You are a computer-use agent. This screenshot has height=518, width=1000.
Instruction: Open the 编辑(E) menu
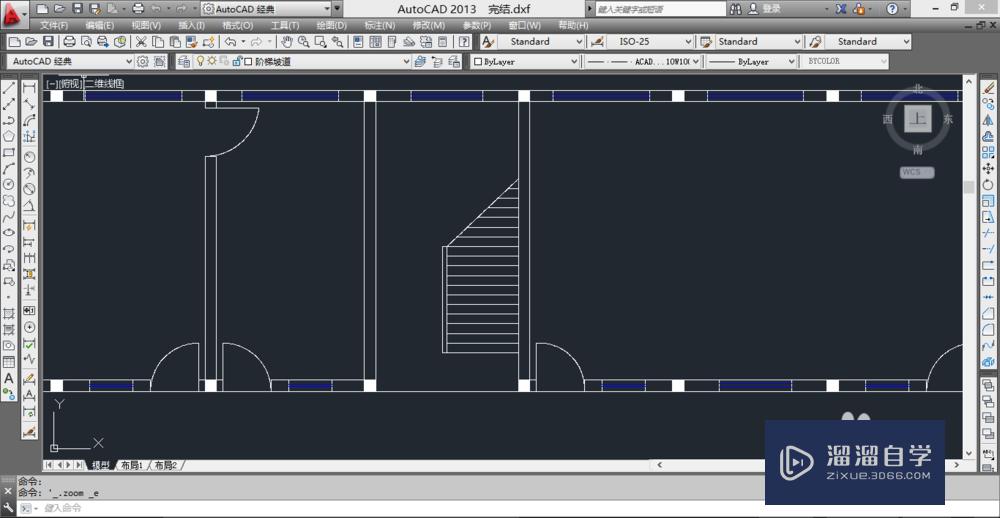click(99, 26)
